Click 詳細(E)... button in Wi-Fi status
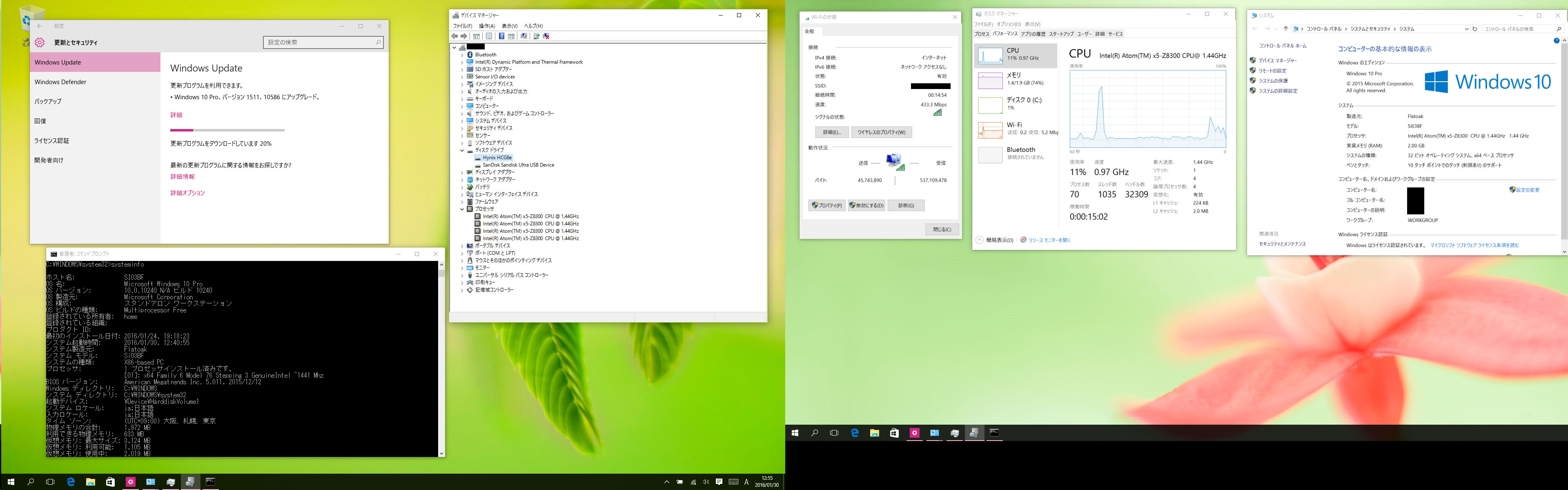 831,132
